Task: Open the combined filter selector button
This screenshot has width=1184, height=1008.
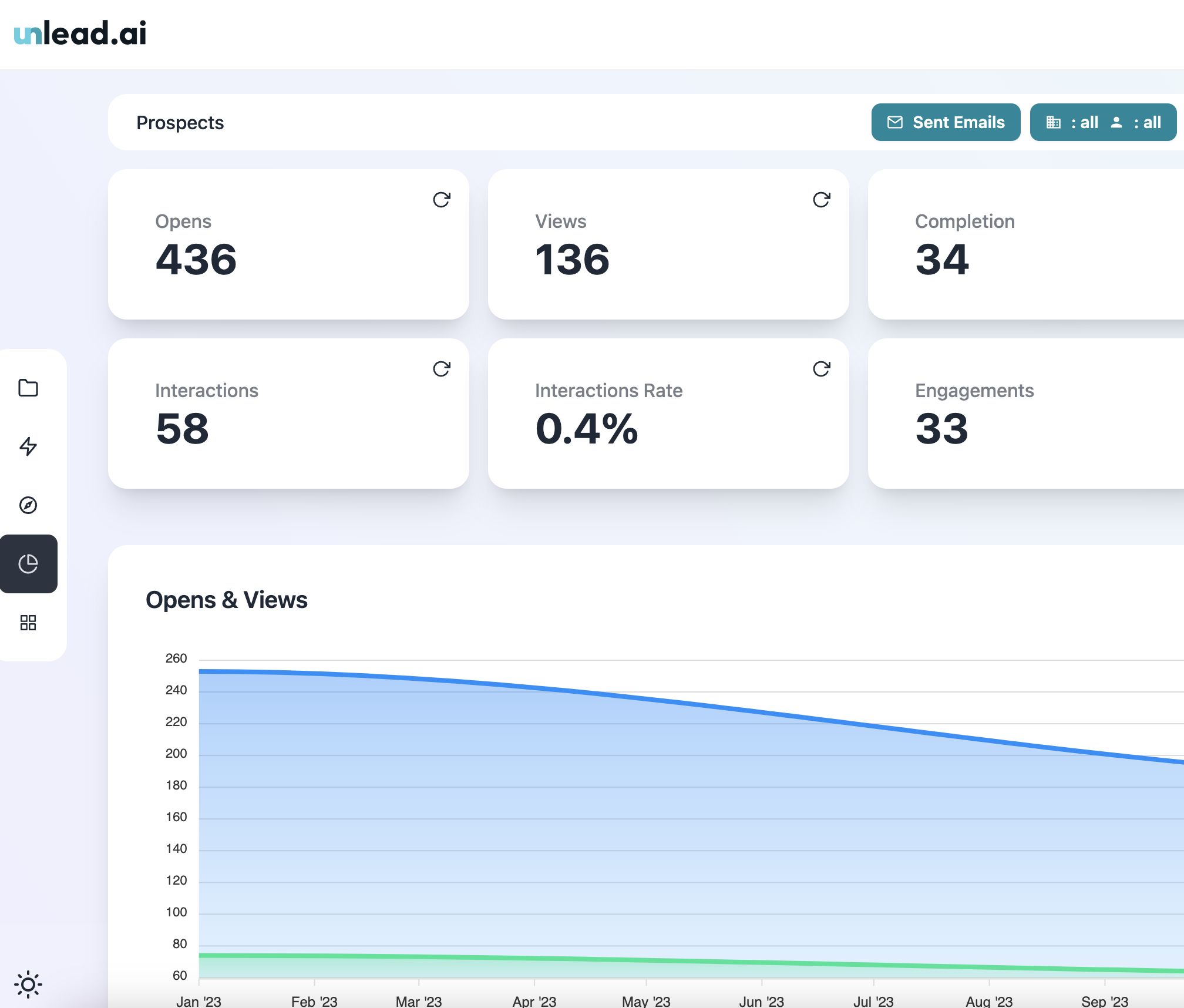Action: click(1103, 122)
